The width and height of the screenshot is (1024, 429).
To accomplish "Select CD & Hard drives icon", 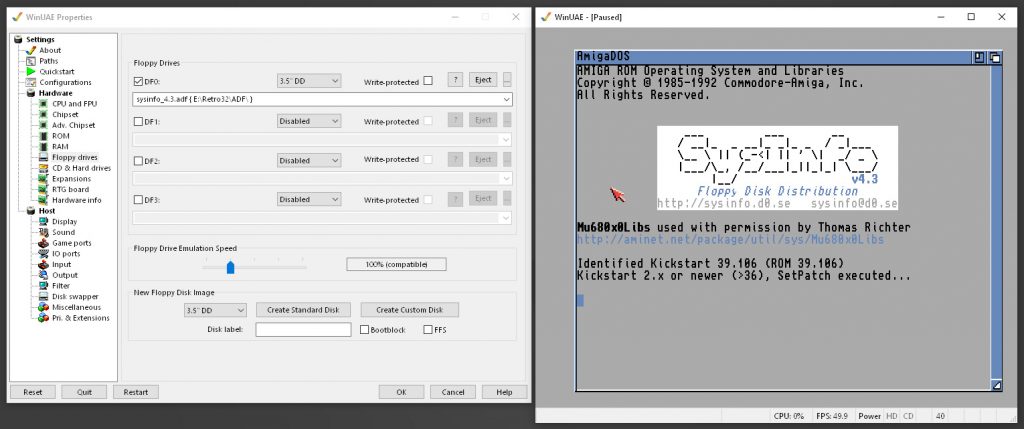I will pyautogui.click(x=43, y=168).
